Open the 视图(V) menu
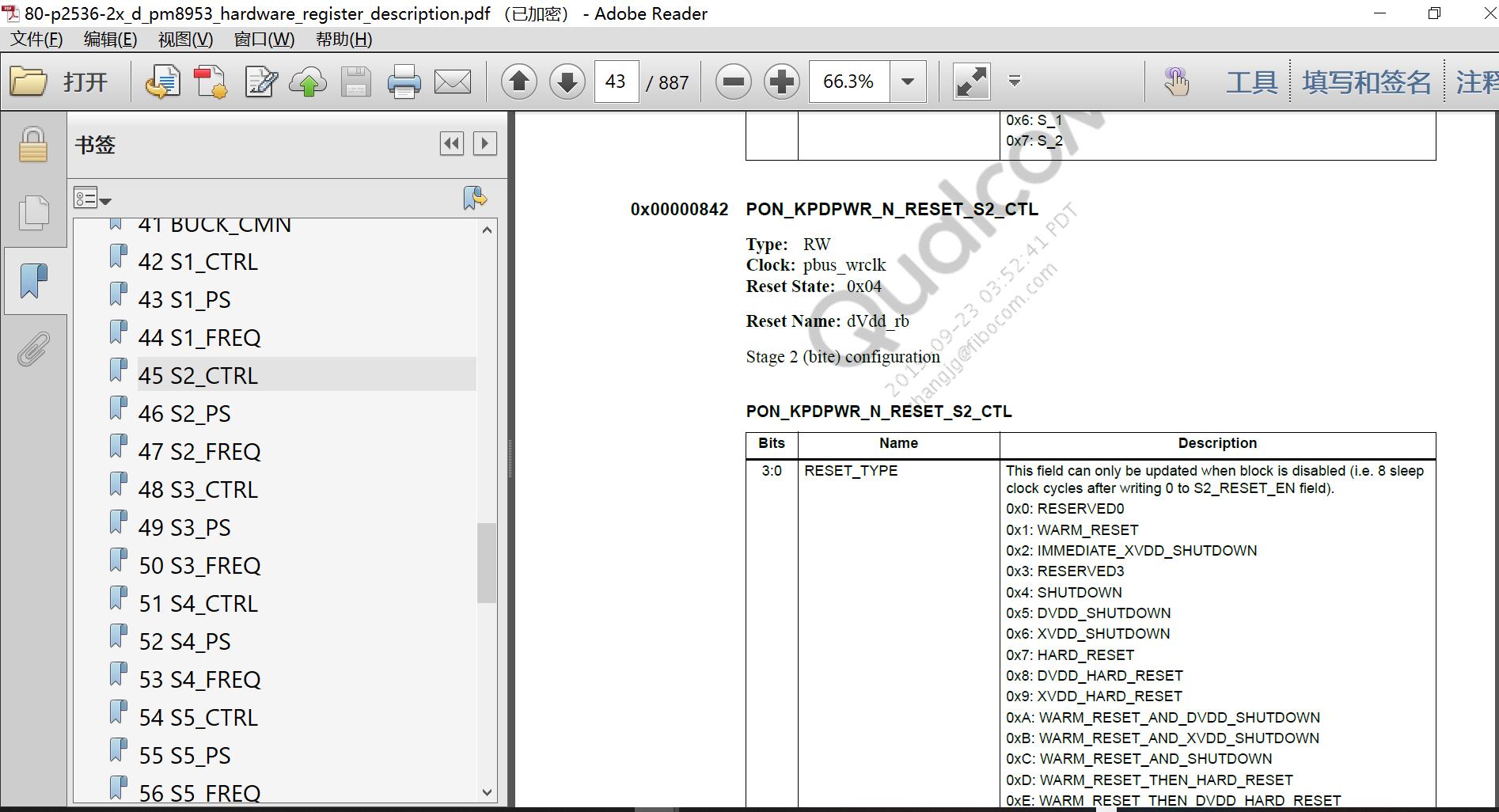 tap(185, 40)
